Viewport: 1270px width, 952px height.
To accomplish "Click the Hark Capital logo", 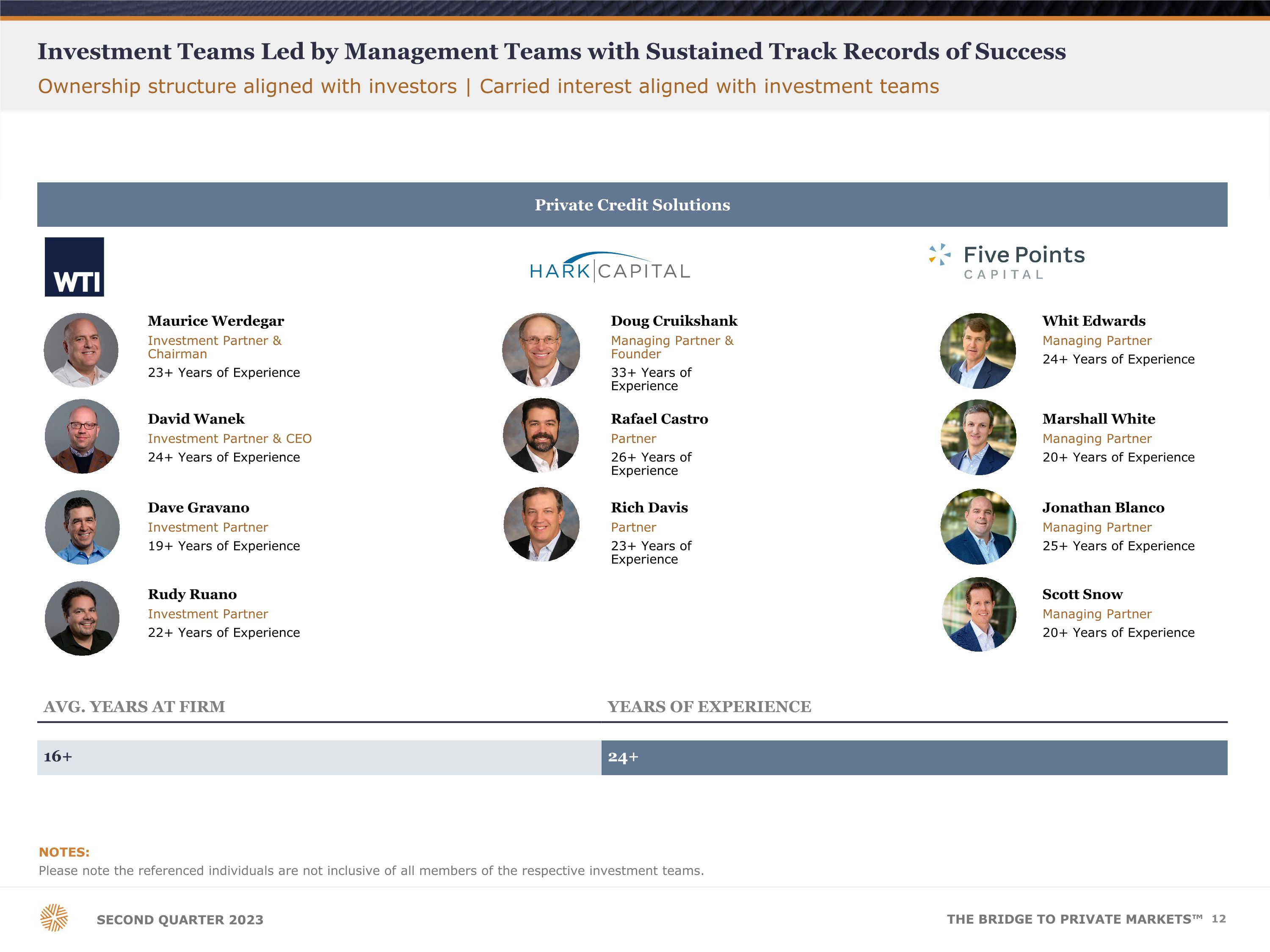I will tap(610, 267).
